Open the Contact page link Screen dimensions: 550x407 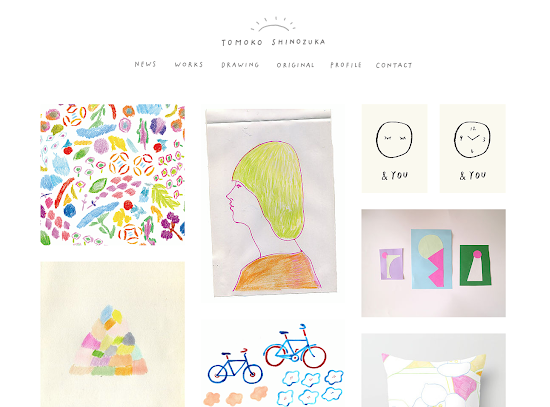tap(394, 65)
